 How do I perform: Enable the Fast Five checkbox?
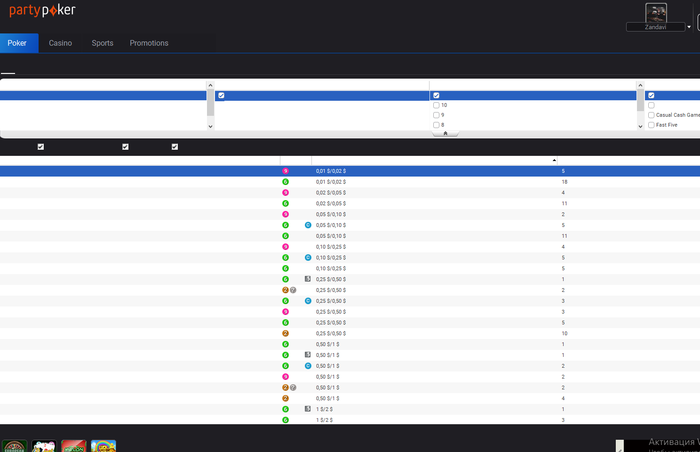(651, 125)
